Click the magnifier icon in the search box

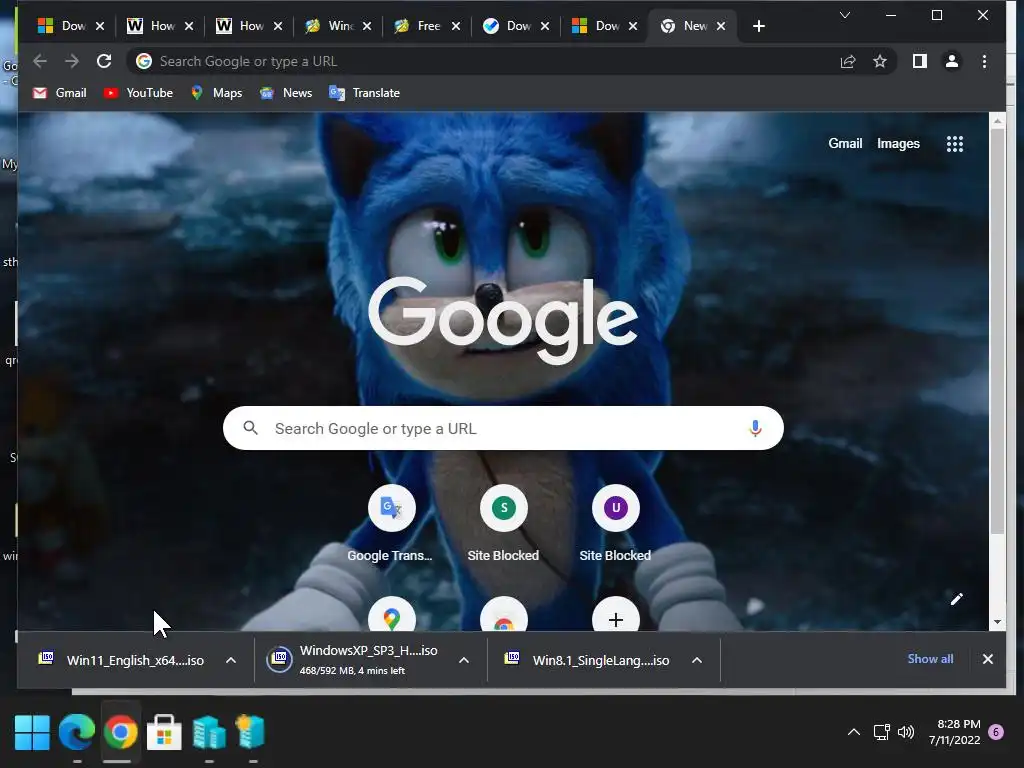[x=250, y=428]
